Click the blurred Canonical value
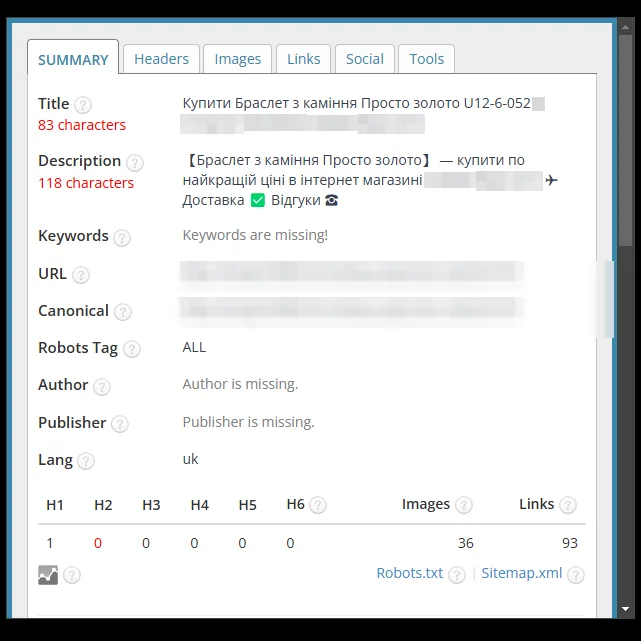This screenshot has width=641, height=641. [352, 309]
